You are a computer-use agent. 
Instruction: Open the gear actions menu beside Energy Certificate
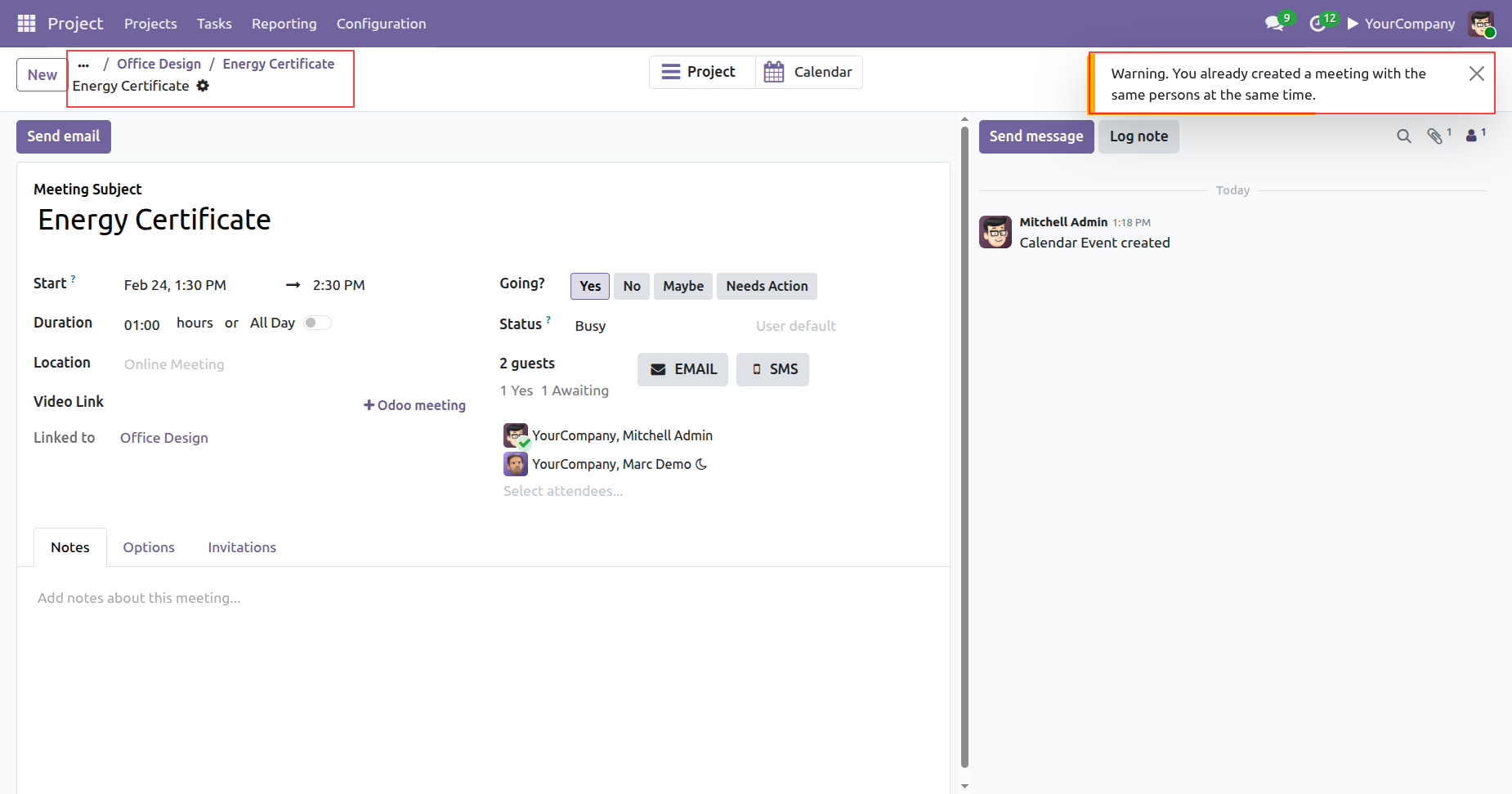click(203, 86)
